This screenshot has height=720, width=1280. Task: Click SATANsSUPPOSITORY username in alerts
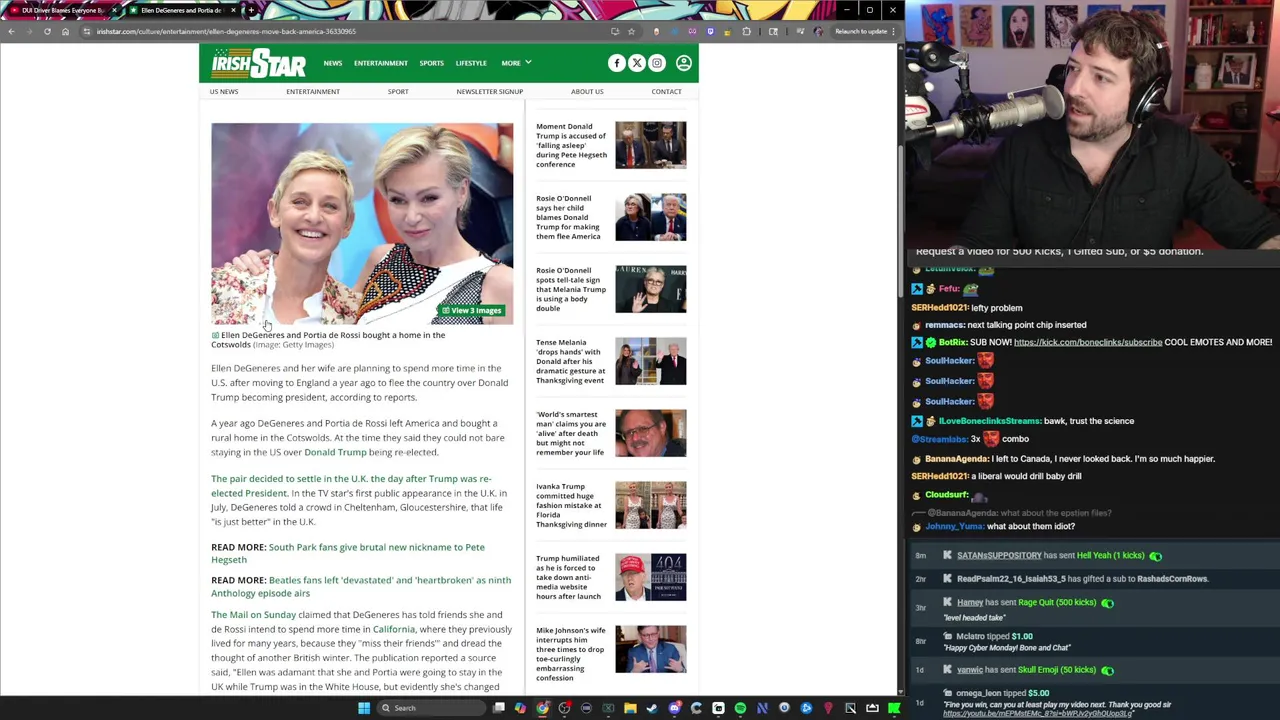click(x=999, y=555)
